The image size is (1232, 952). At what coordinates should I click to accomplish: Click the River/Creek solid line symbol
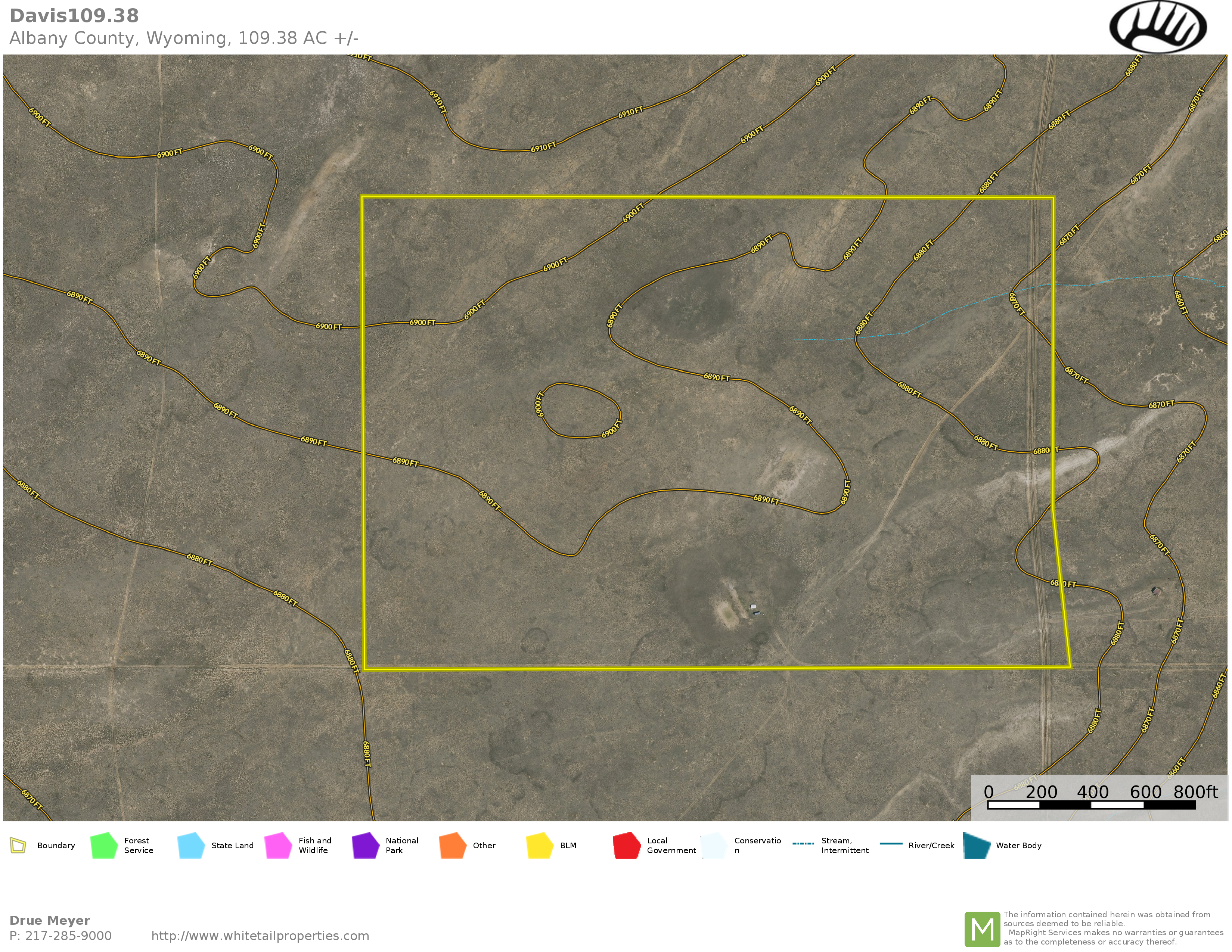[891, 844]
